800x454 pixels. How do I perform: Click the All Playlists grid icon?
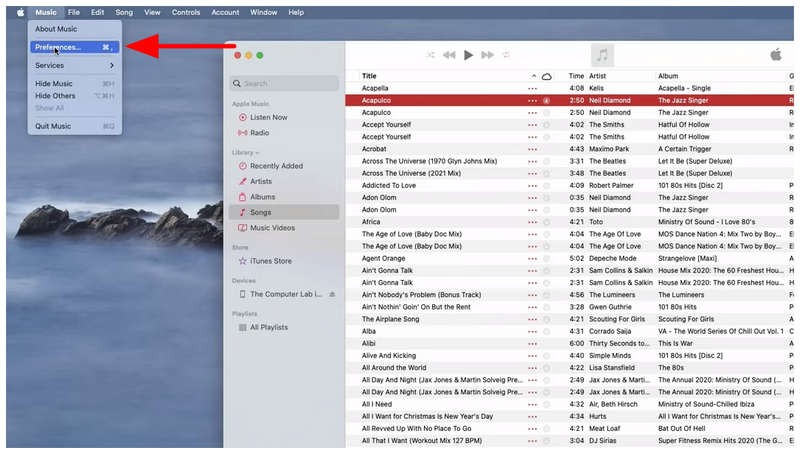pos(242,327)
